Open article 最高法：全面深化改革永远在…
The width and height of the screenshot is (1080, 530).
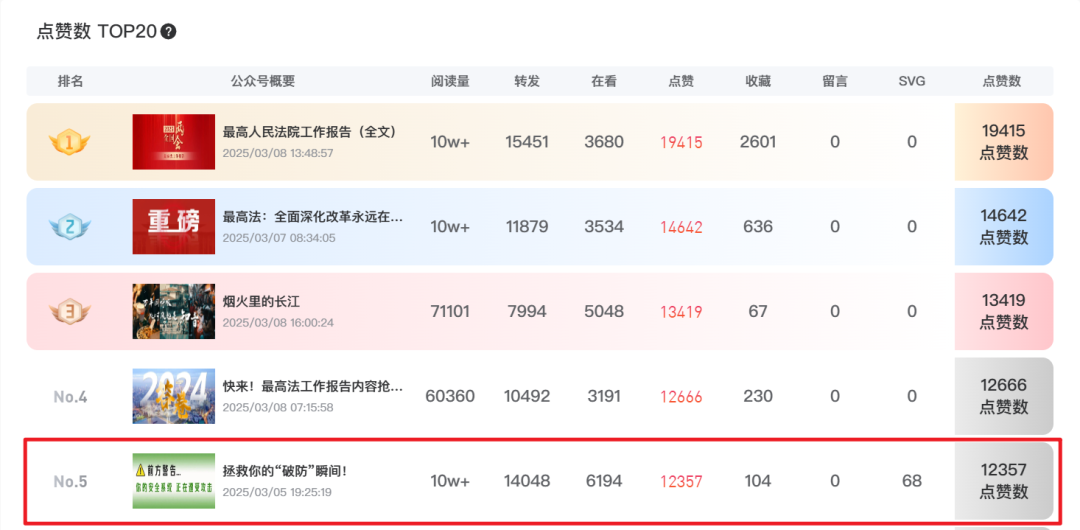click(x=313, y=216)
